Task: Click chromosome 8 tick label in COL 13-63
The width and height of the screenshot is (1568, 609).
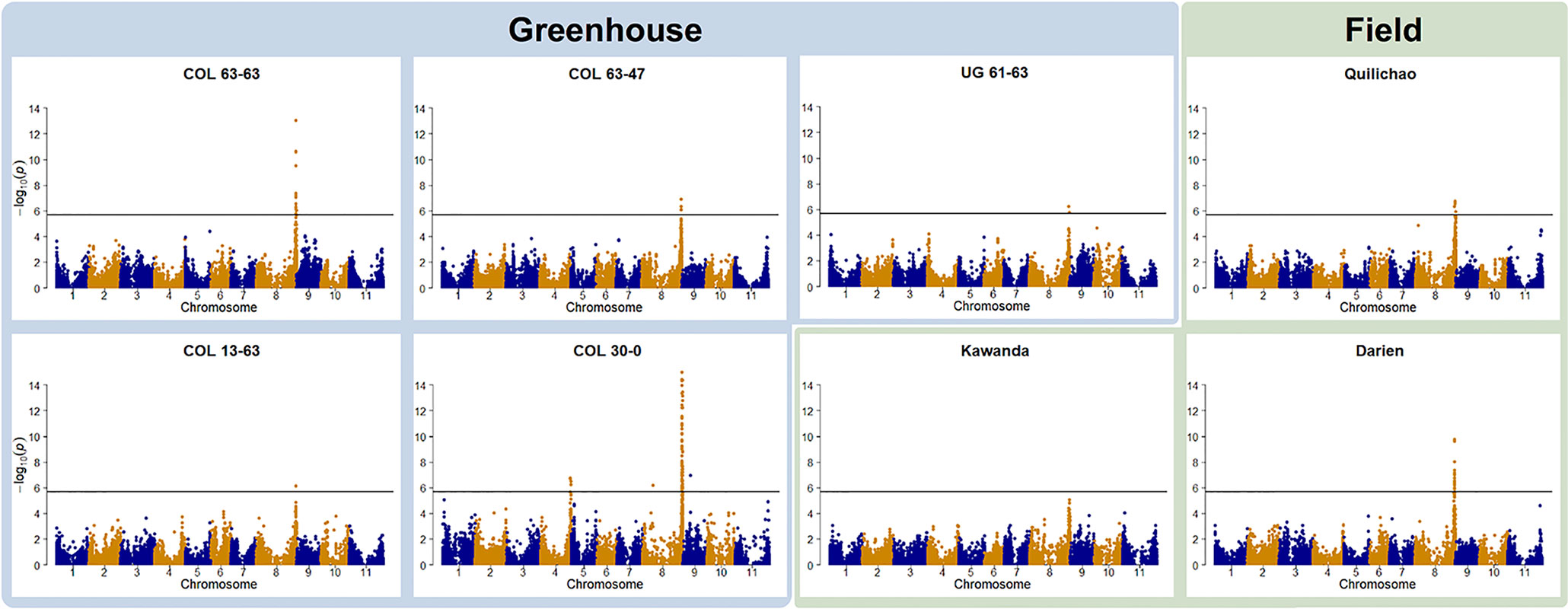Action: 276,572
